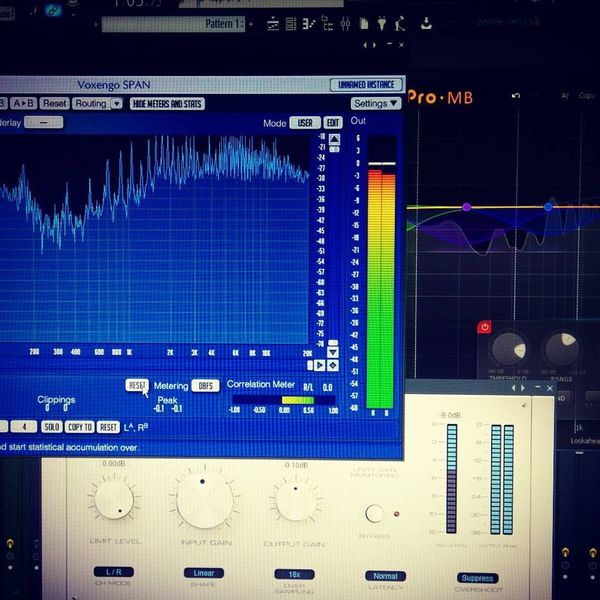Select the USER mode button
Viewport: 600px width, 600px height.
click(305, 123)
